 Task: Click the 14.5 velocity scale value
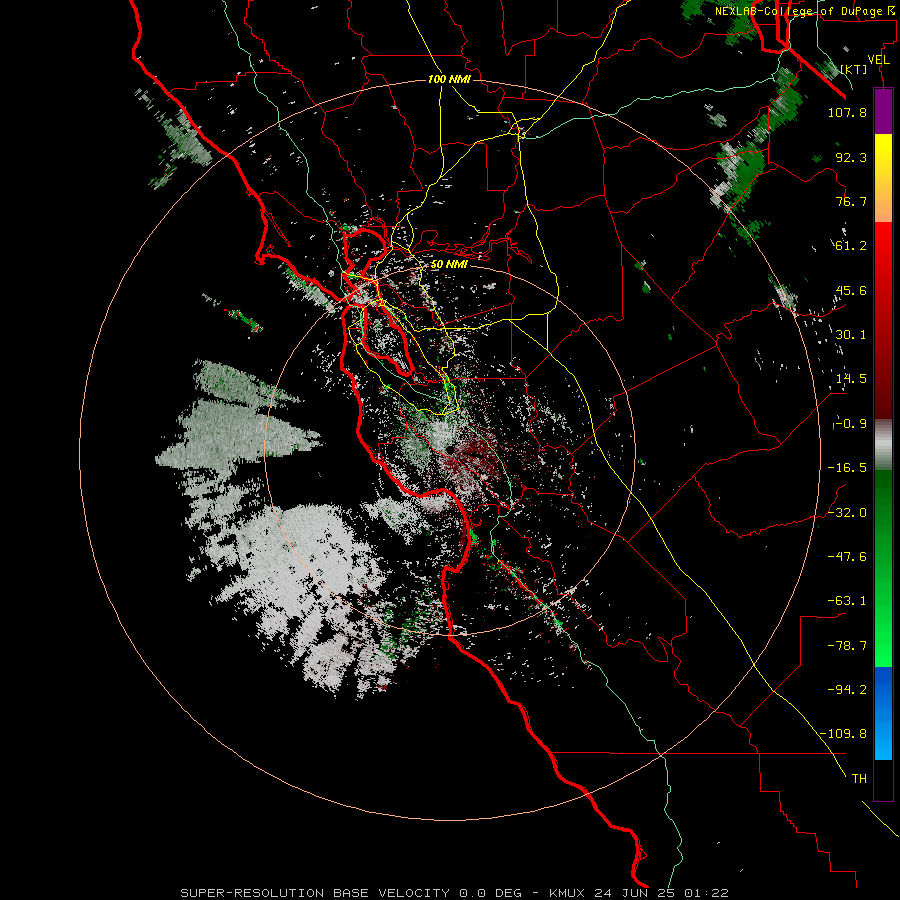tap(851, 379)
